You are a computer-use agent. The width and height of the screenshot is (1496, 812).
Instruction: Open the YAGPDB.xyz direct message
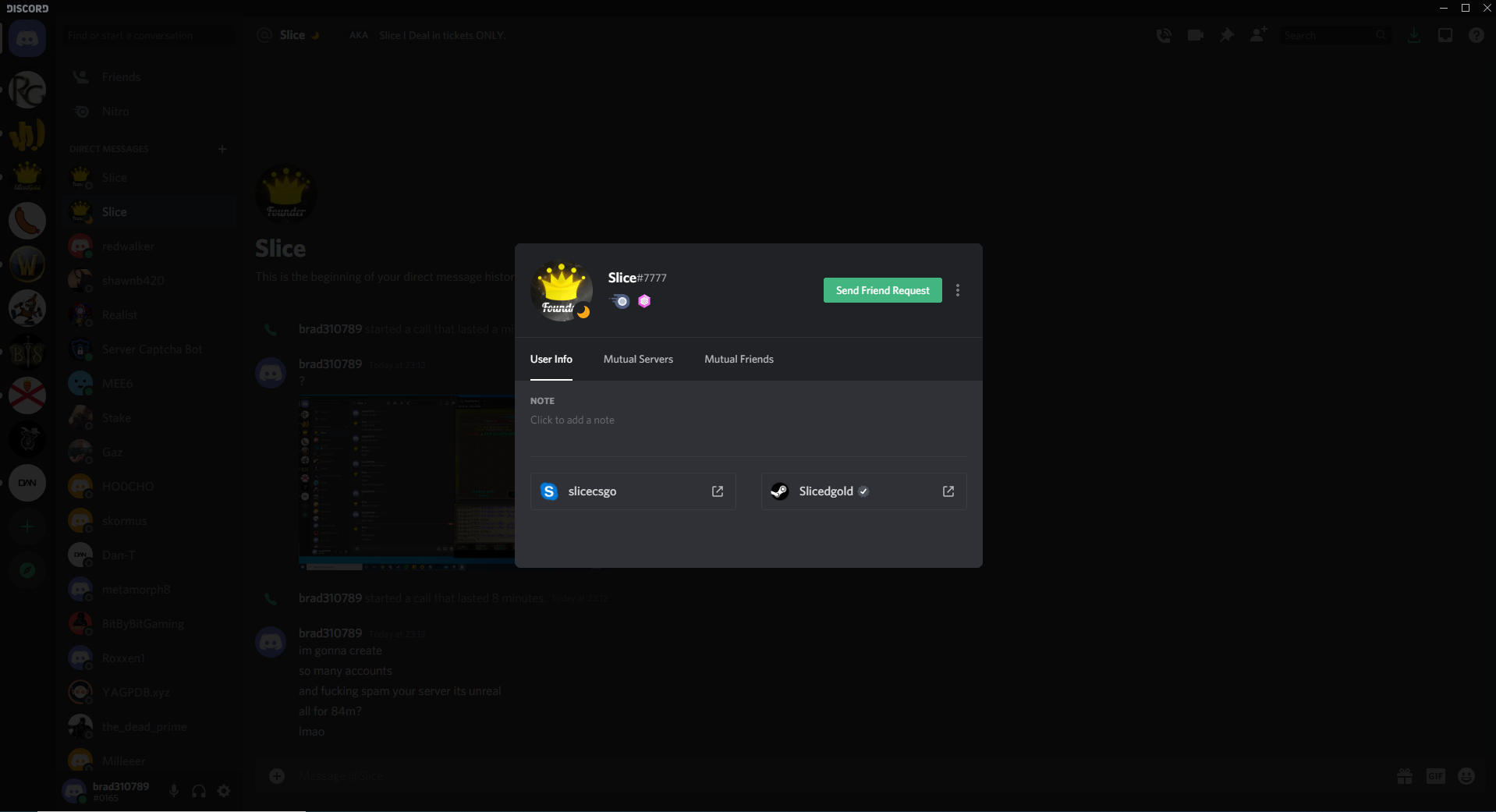[x=149, y=693]
